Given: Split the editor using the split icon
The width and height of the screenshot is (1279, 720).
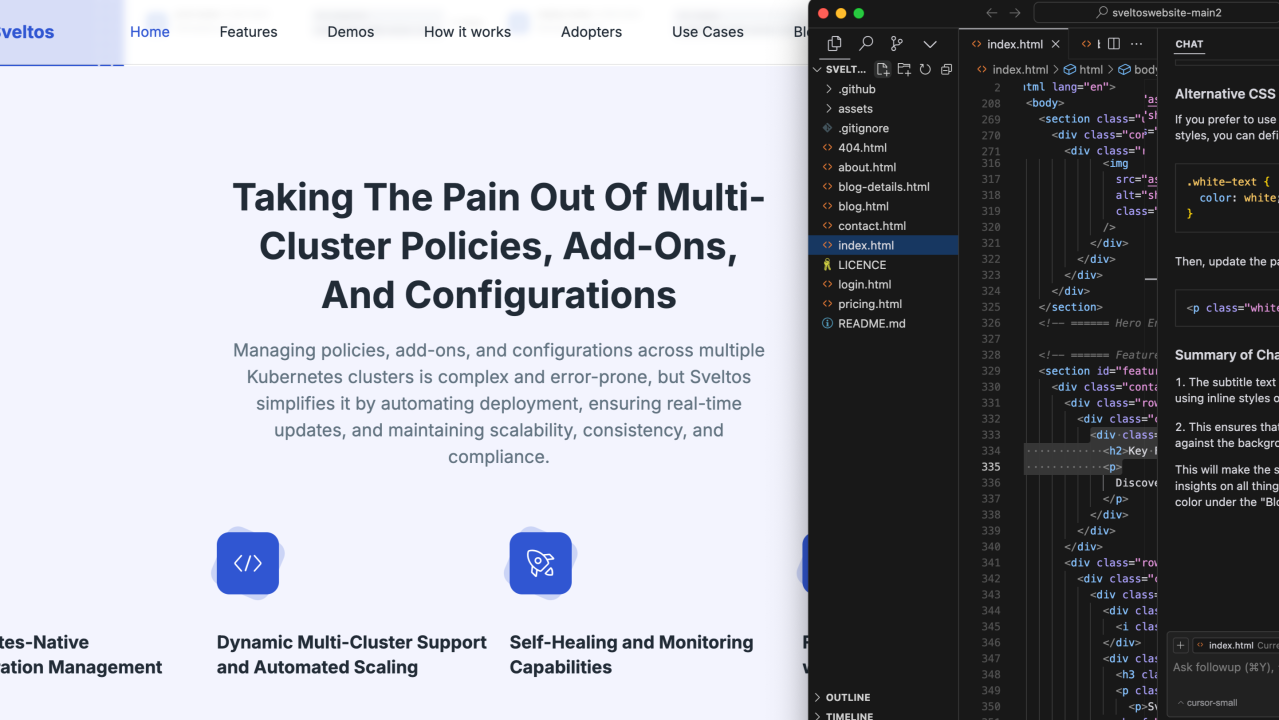Looking at the screenshot, I should pos(1113,44).
